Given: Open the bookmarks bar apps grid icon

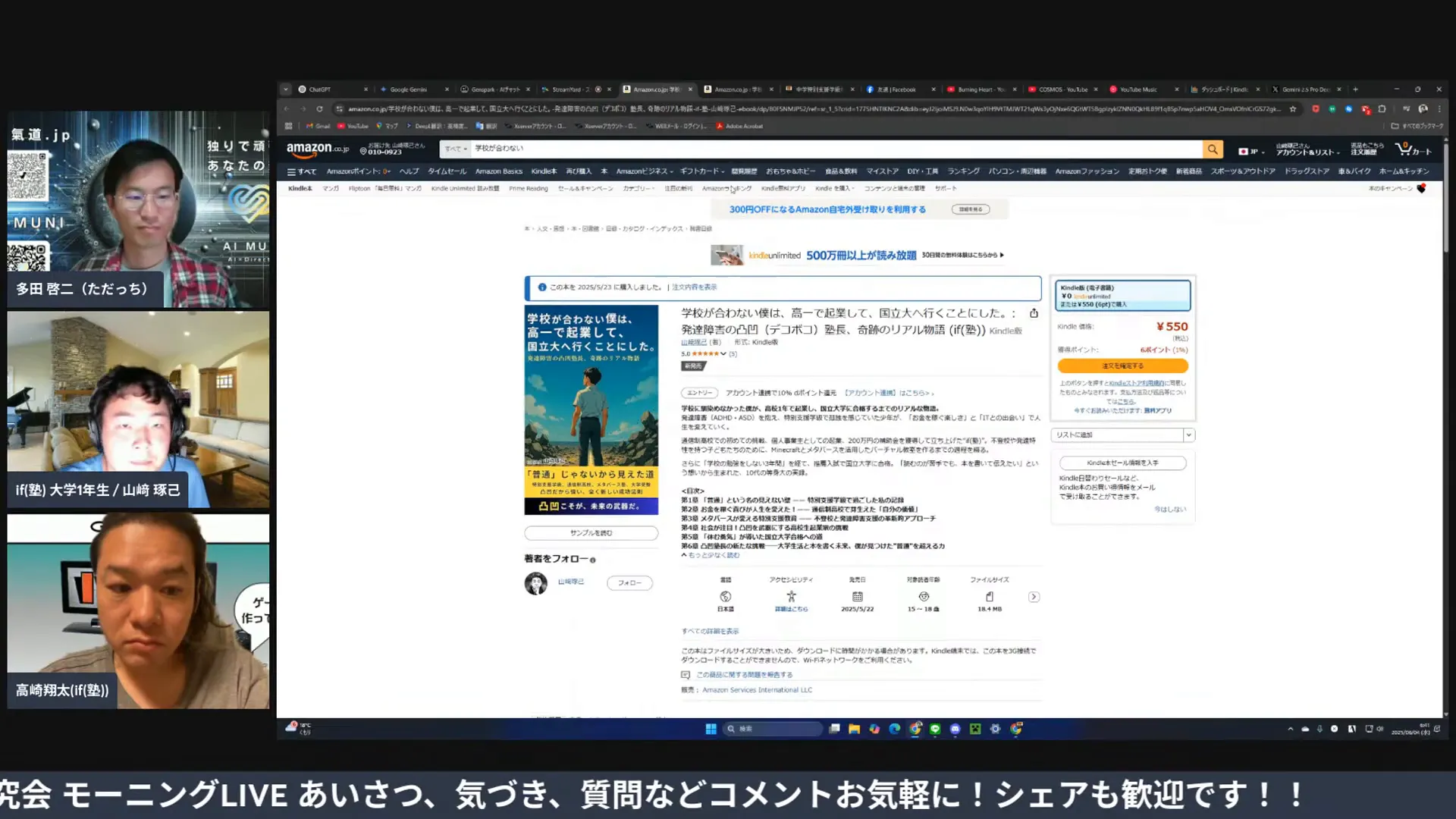Looking at the screenshot, I should pos(288,127).
